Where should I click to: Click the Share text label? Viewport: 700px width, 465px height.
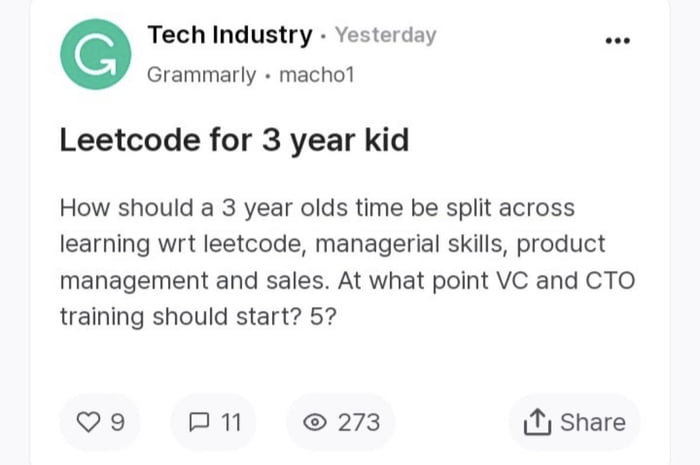pyautogui.click(x=593, y=422)
